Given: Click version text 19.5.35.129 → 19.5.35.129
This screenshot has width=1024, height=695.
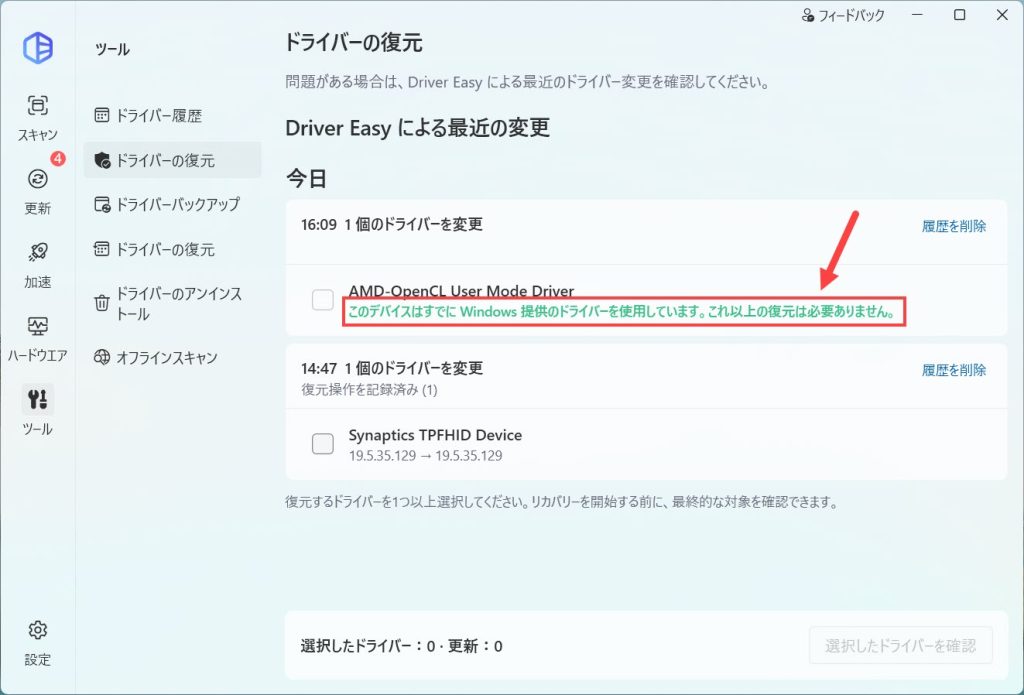Looking at the screenshot, I should (425, 456).
